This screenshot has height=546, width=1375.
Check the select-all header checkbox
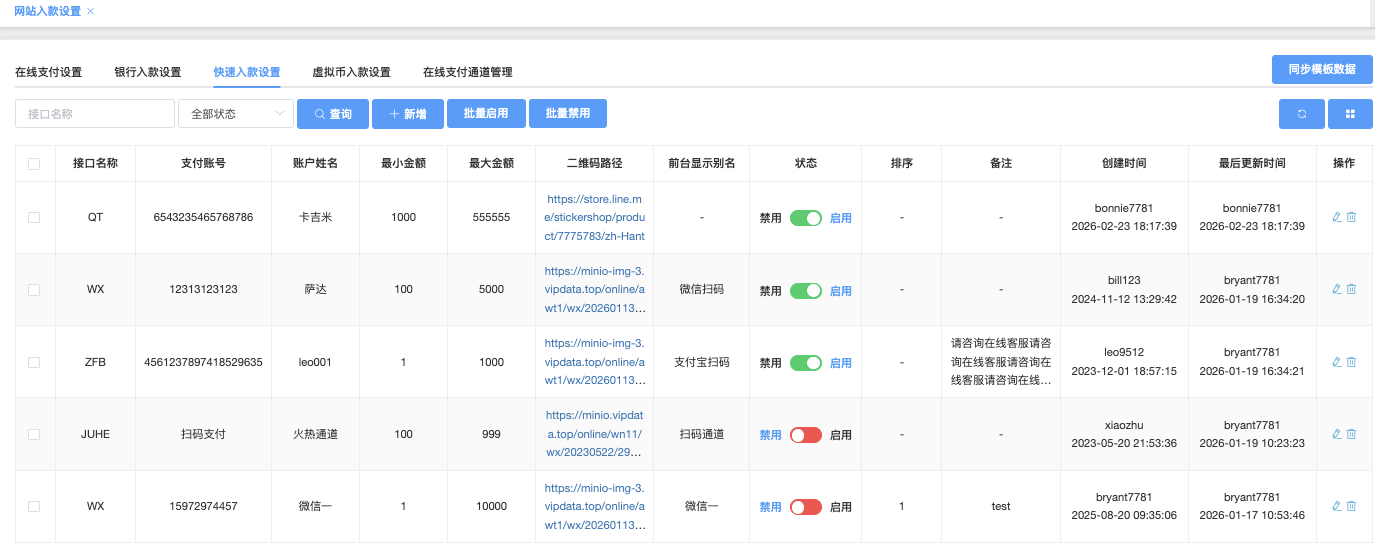point(34,164)
